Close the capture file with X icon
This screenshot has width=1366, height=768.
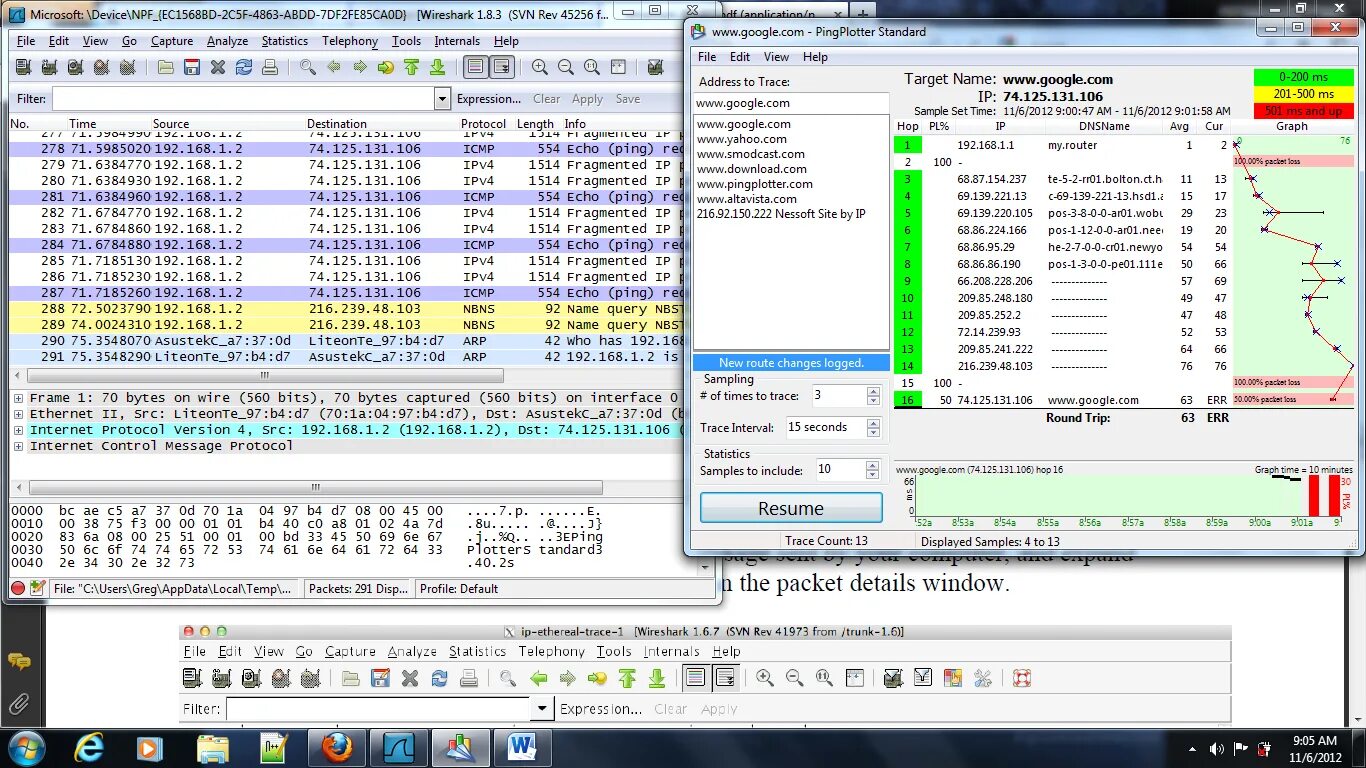point(218,67)
